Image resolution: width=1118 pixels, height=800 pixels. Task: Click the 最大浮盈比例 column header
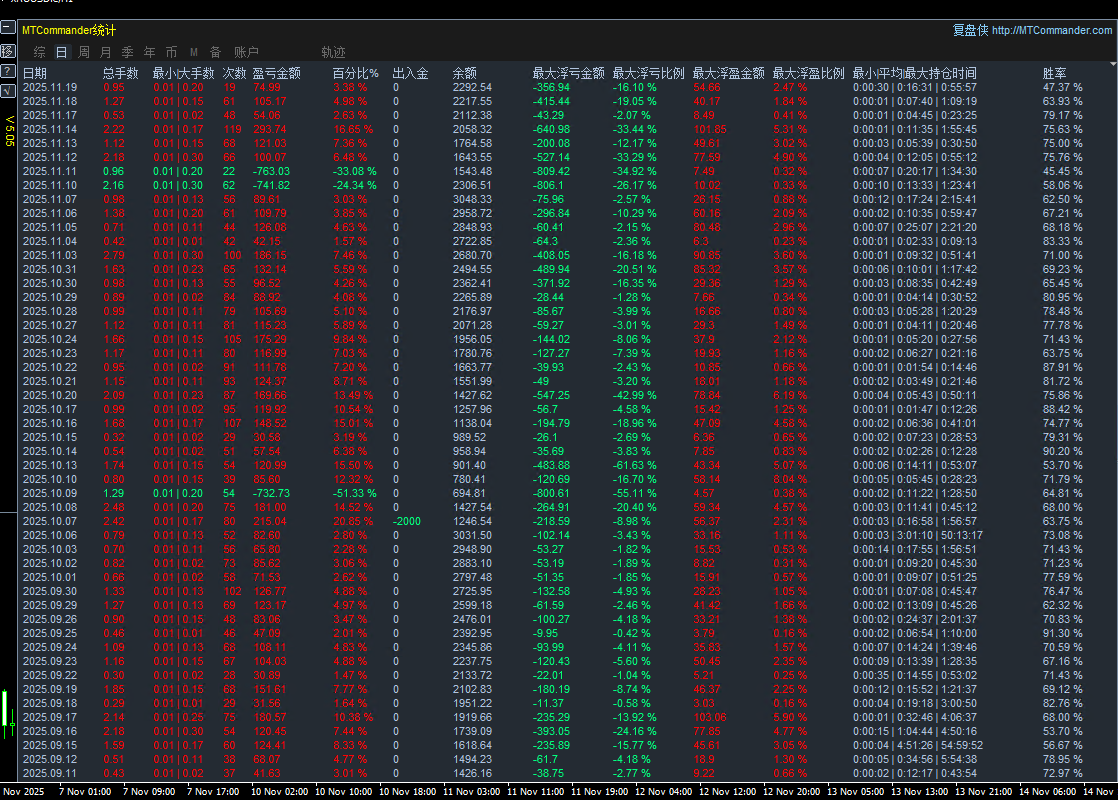pos(809,73)
